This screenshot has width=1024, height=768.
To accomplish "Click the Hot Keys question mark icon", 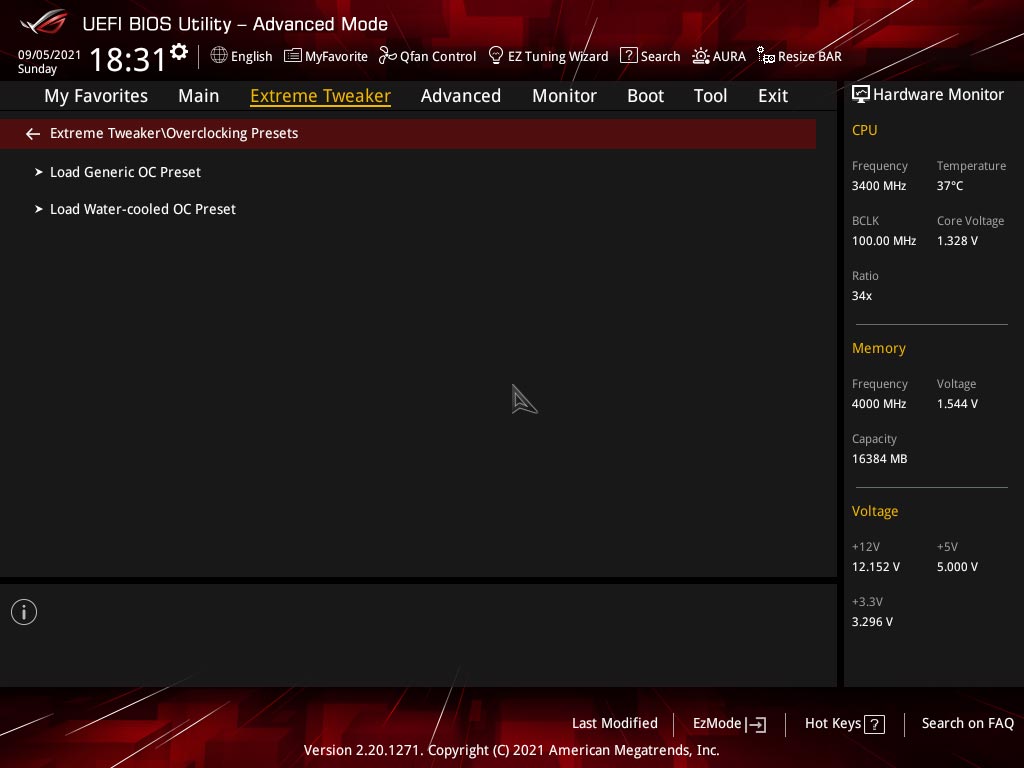I will pos(874,724).
